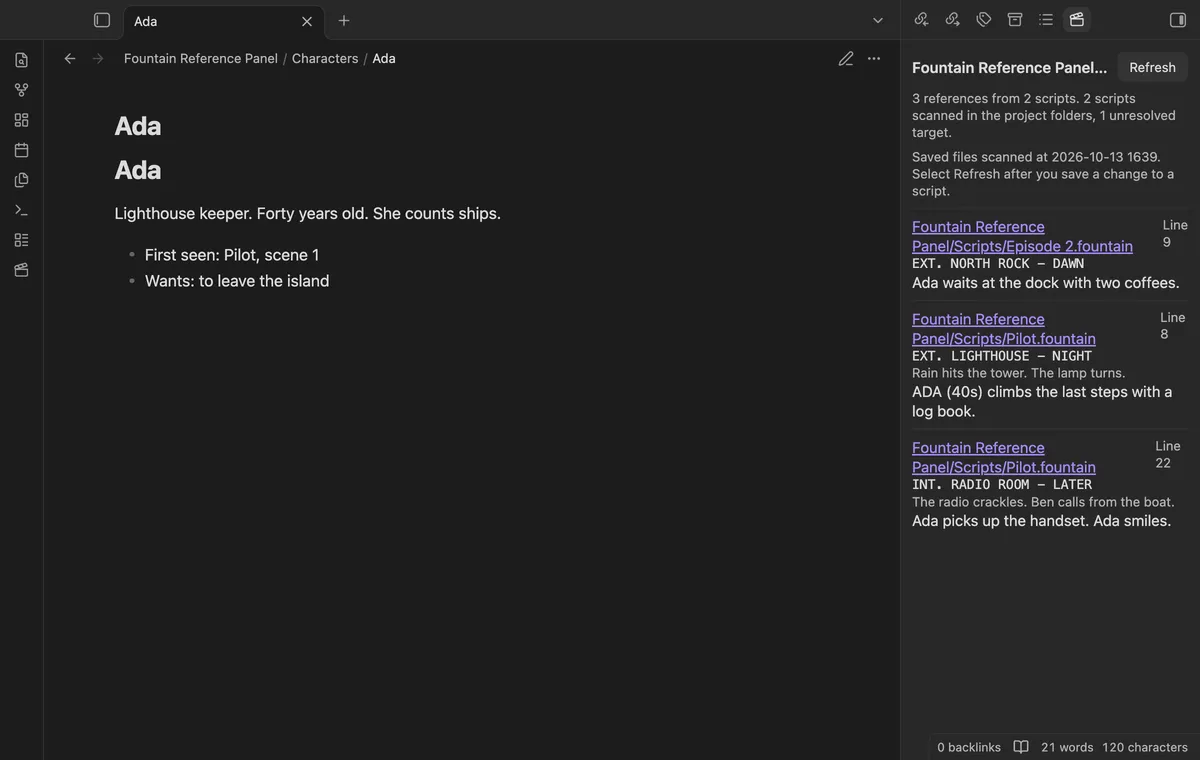
Task: Switch editing mode with the pencil icon
Action: [846, 59]
